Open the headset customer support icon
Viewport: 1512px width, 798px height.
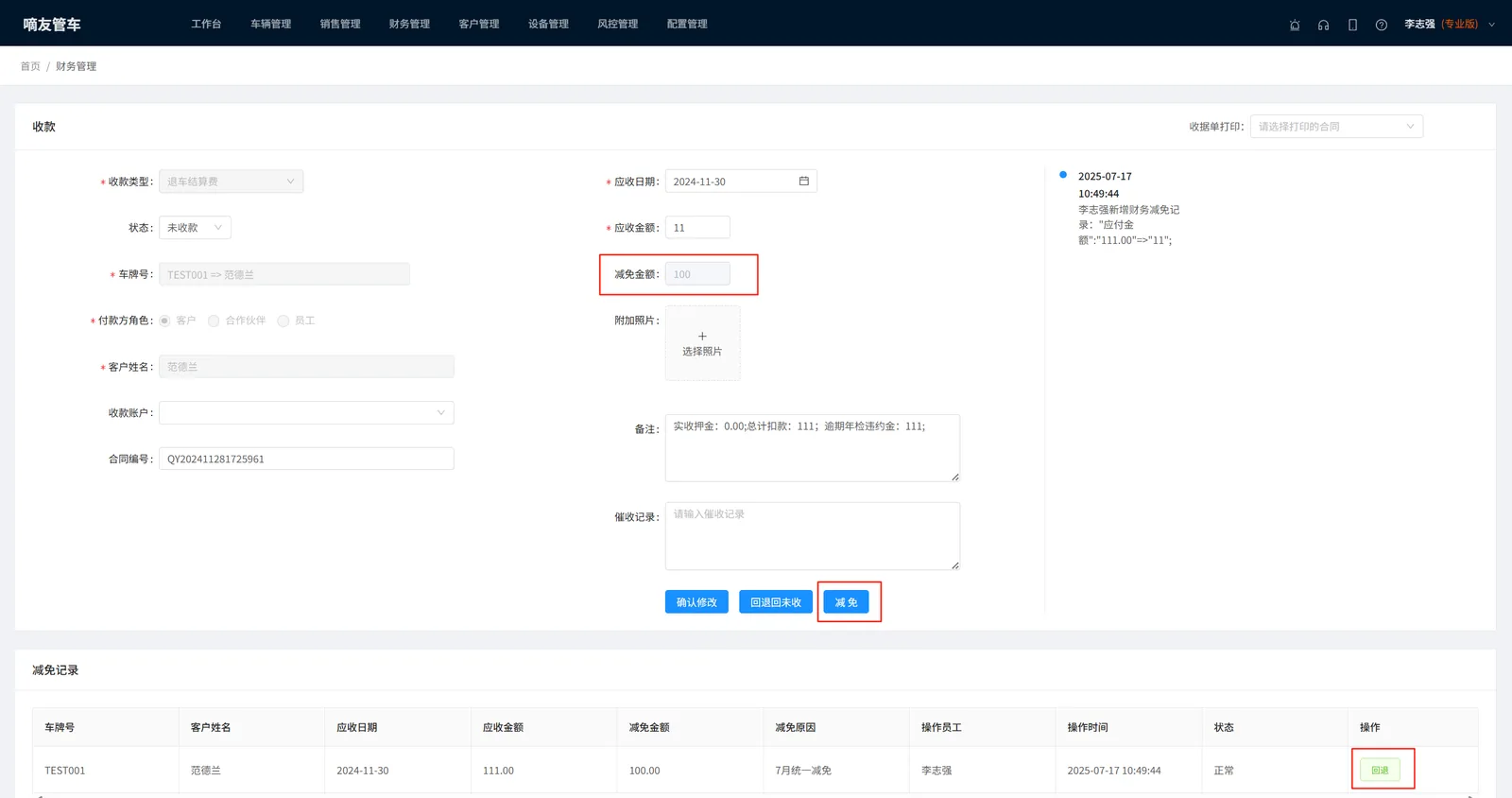[x=1323, y=25]
